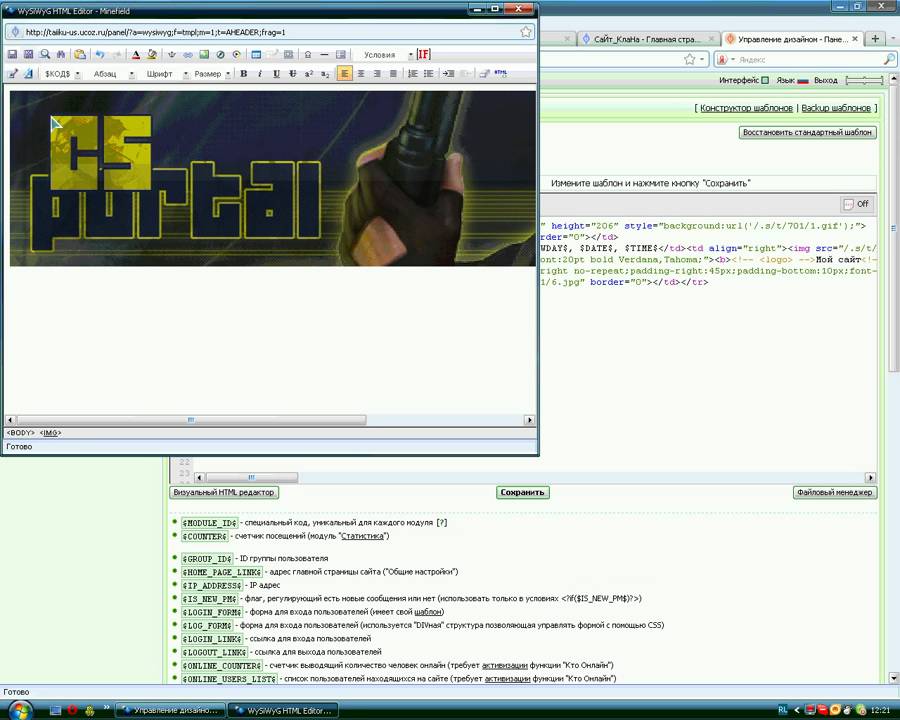Undo the last edit with the blue arrow icon
The height and width of the screenshot is (720, 900).
point(100,55)
